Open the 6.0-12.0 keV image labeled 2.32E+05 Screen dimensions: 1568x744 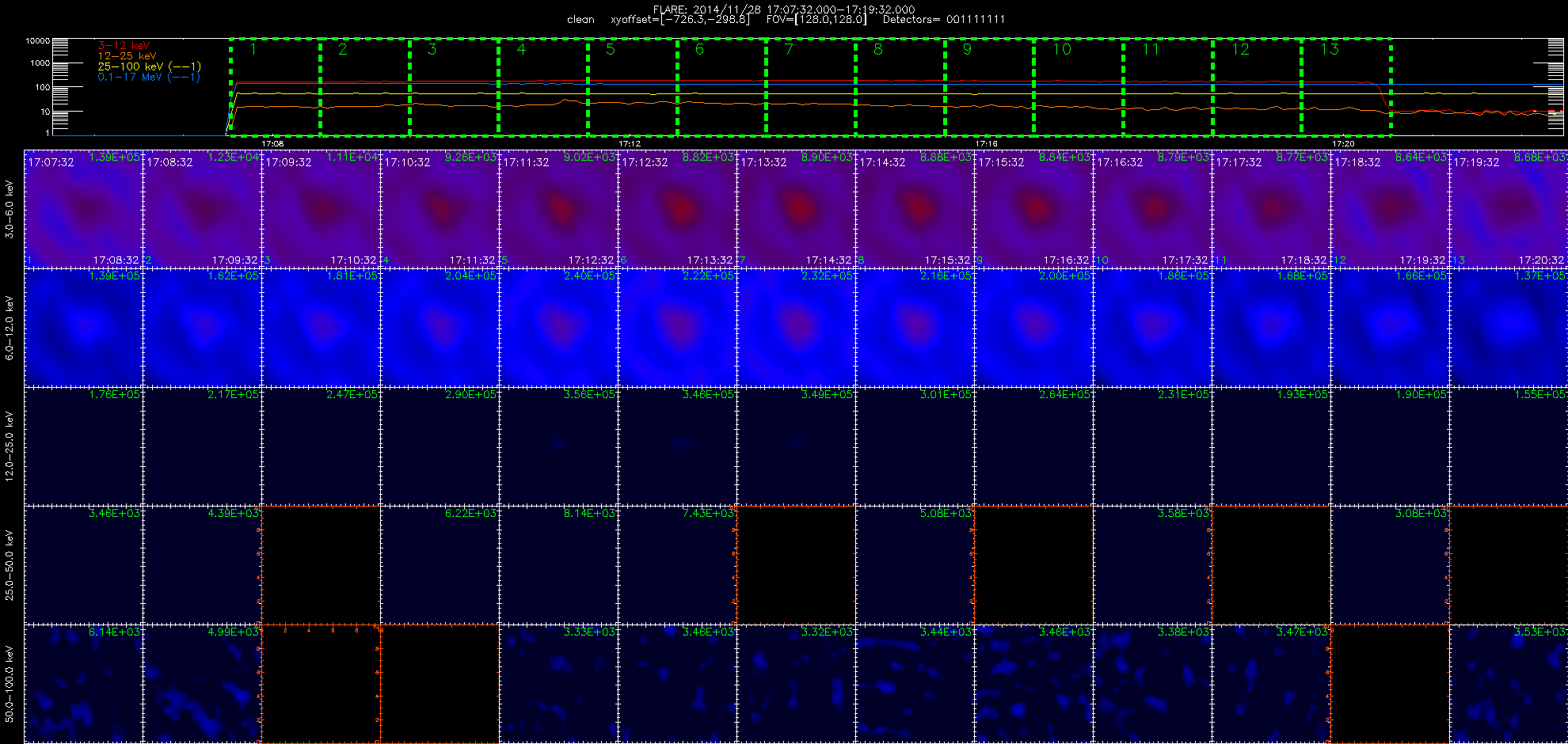pos(796,328)
